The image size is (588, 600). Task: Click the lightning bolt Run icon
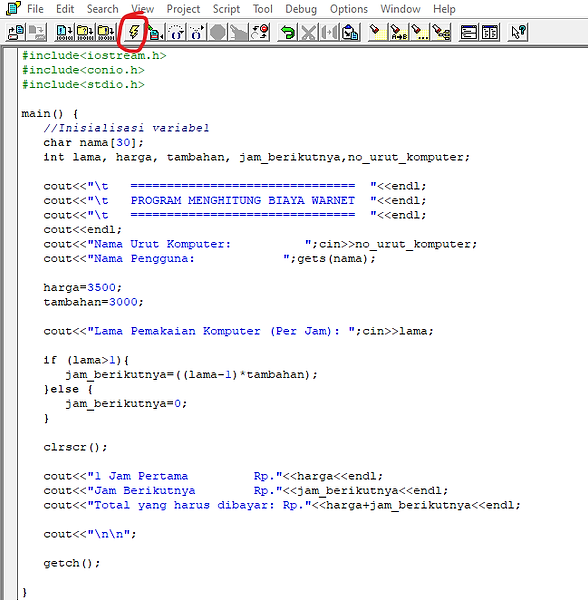click(x=134, y=33)
